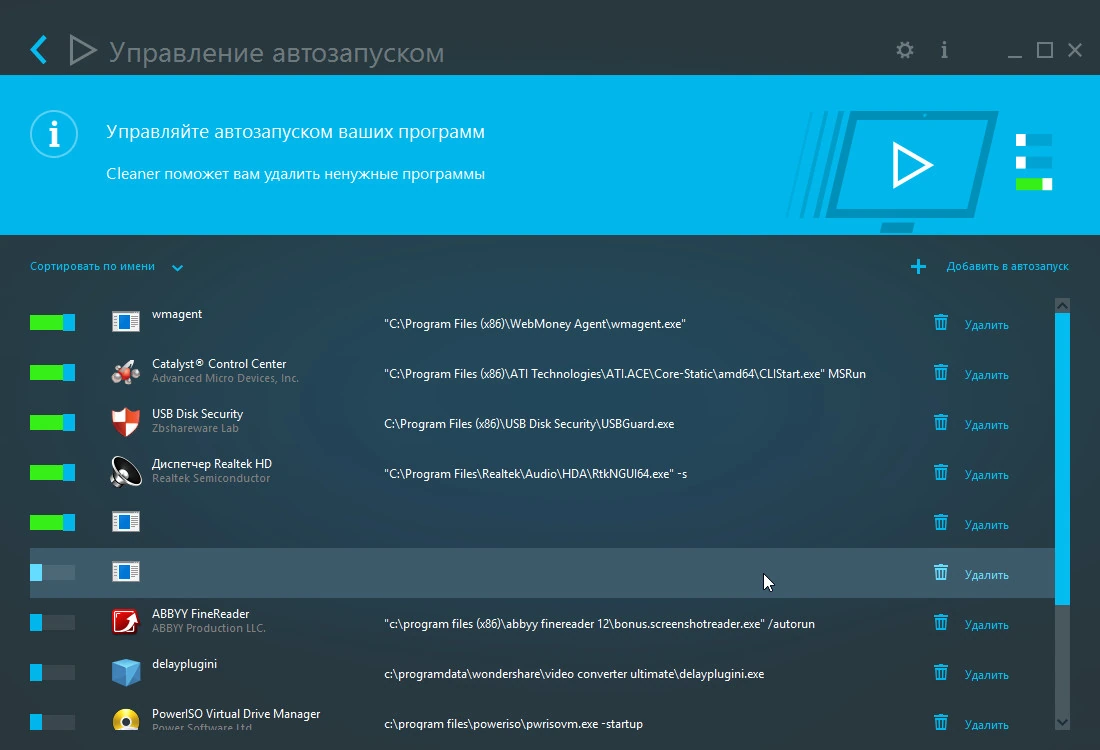Select the pwrisovm.exe -startup path text
1100x750 pixels.
(513, 724)
